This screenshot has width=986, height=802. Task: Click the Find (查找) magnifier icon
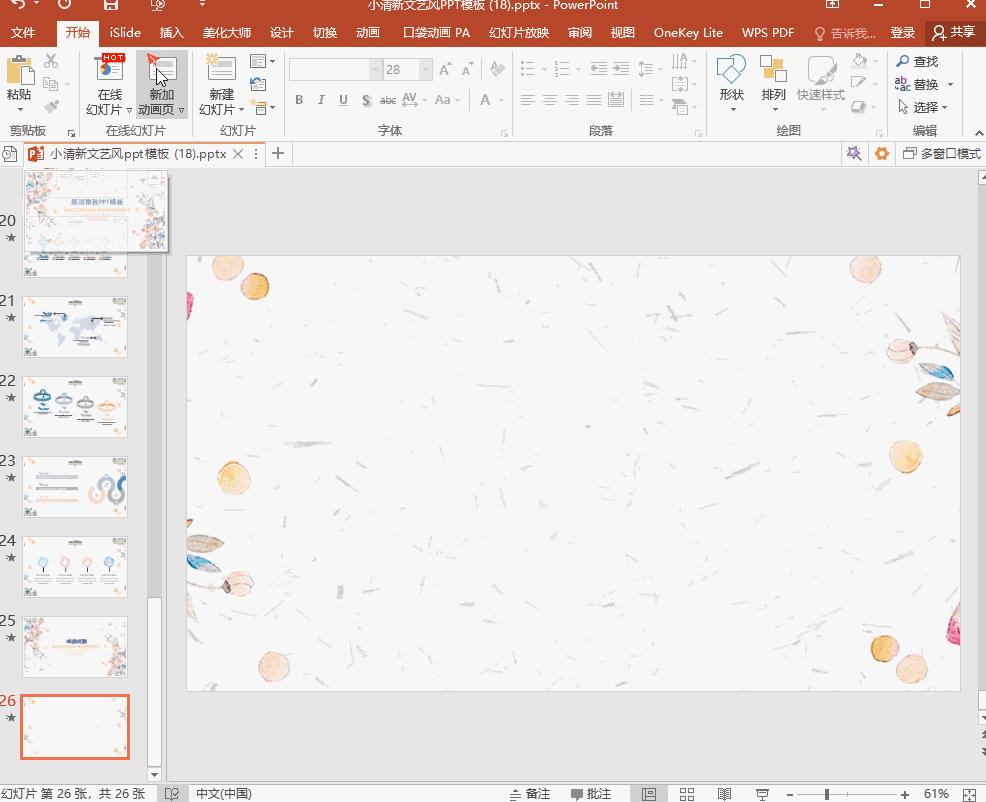[x=903, y=62]
